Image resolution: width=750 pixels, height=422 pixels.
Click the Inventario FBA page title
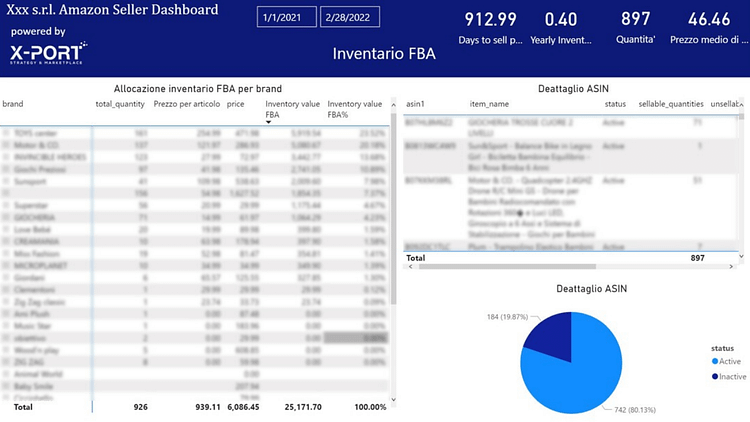click(384, 54)
